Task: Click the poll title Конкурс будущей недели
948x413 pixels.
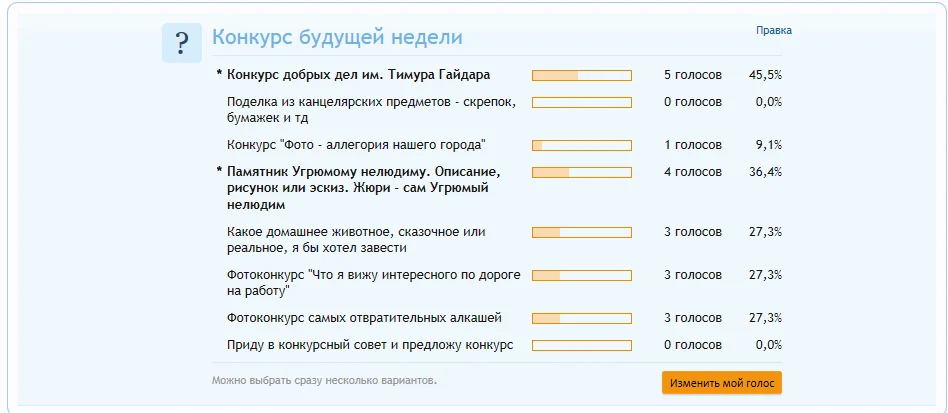Action: coord(337,38)
